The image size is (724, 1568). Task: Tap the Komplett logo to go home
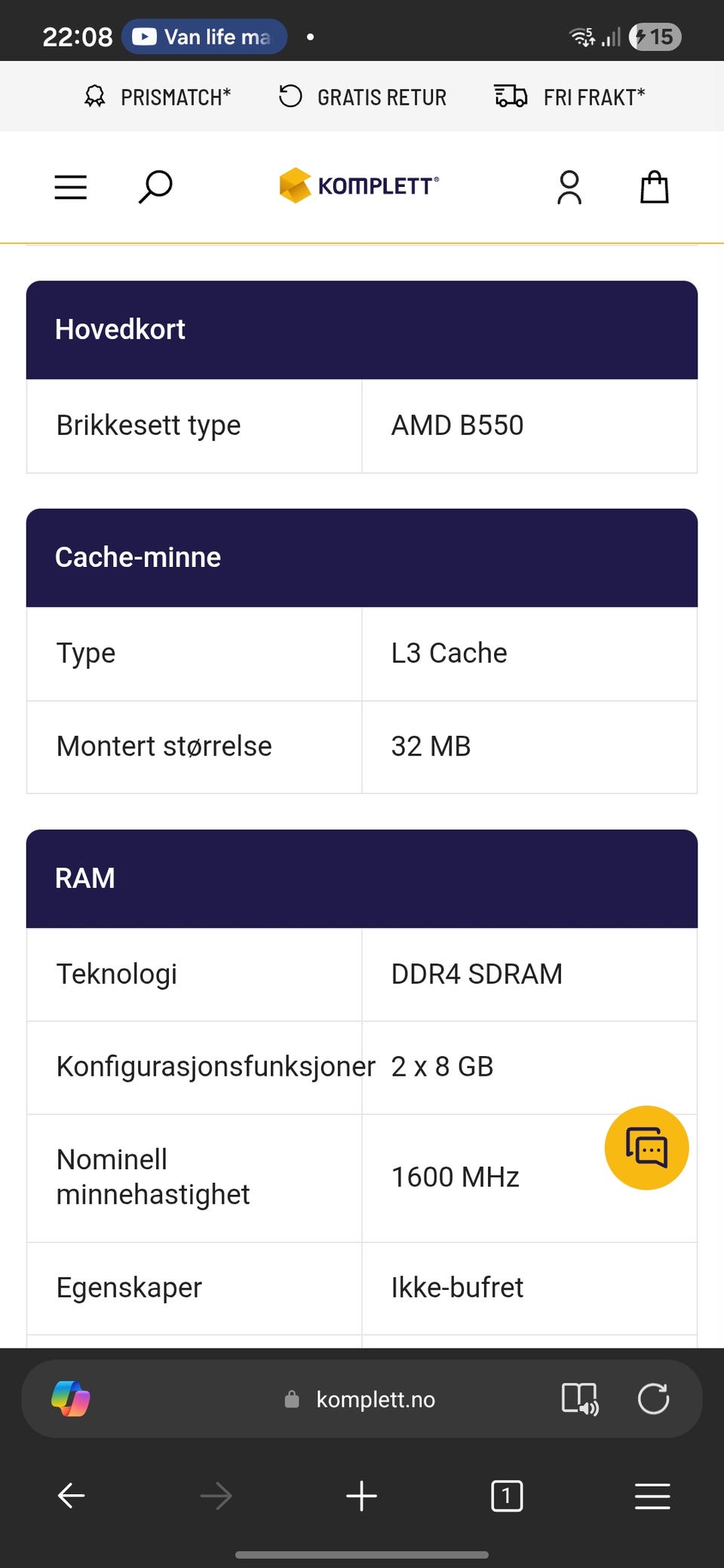(x=359, y=185)
